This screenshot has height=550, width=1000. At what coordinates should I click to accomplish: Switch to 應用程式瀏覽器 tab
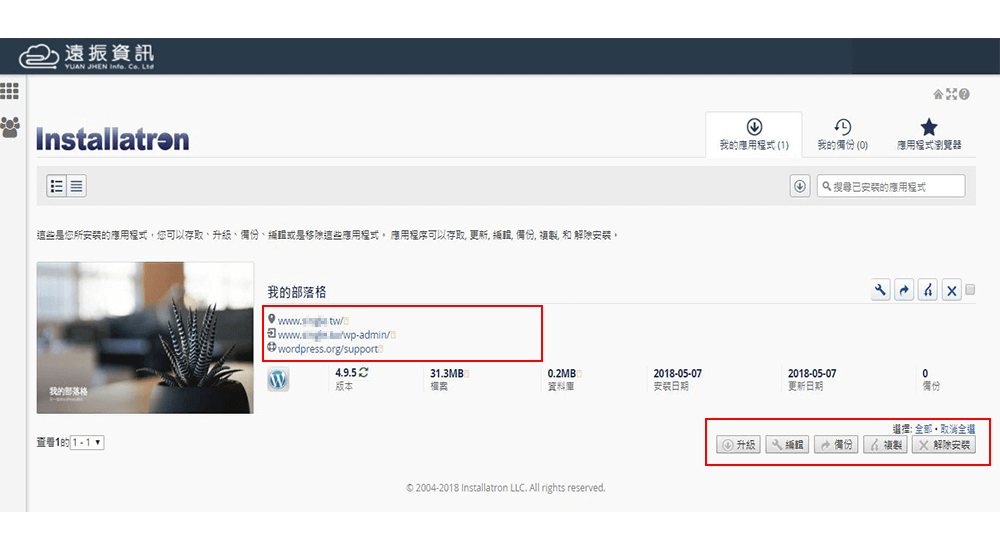click(929, 135)
